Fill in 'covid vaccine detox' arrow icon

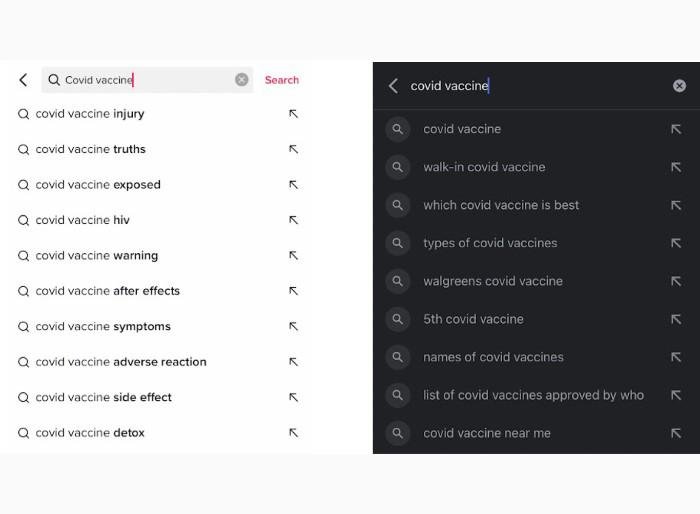pos(293,433)
